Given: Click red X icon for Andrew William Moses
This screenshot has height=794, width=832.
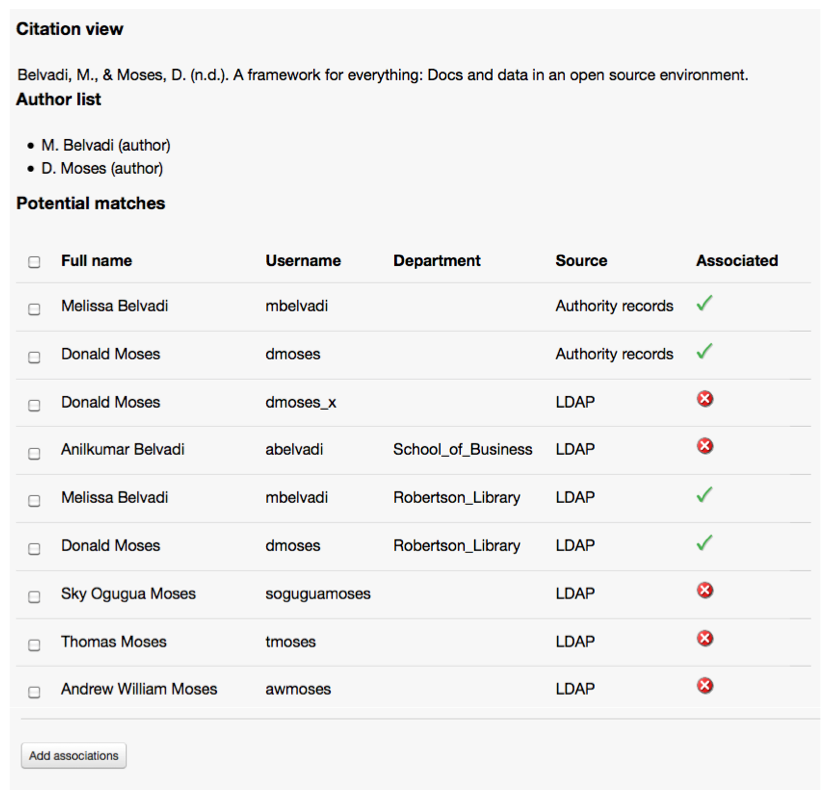Looking at the screenshot, I should pos(704,685).
